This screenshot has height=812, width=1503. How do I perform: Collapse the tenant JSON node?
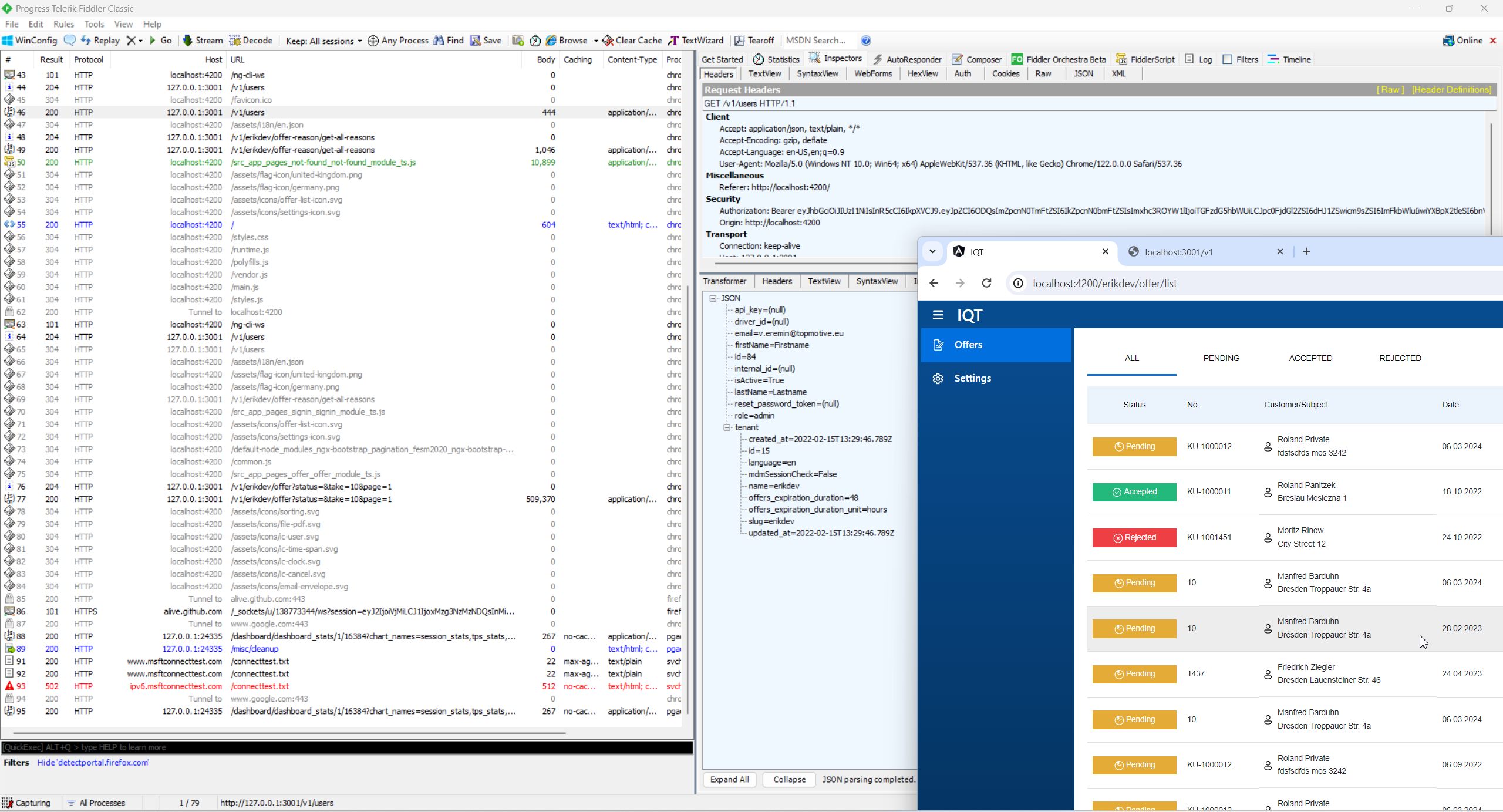tap(727, 427)
